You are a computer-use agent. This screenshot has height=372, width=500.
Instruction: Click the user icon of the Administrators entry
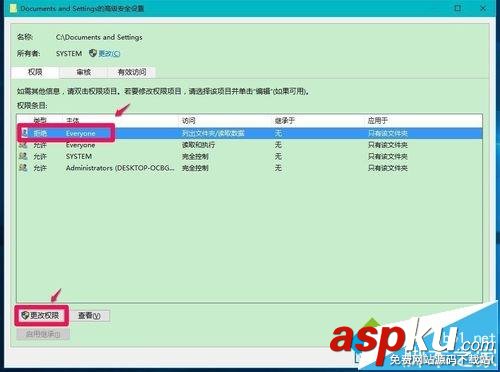(23, 167)
